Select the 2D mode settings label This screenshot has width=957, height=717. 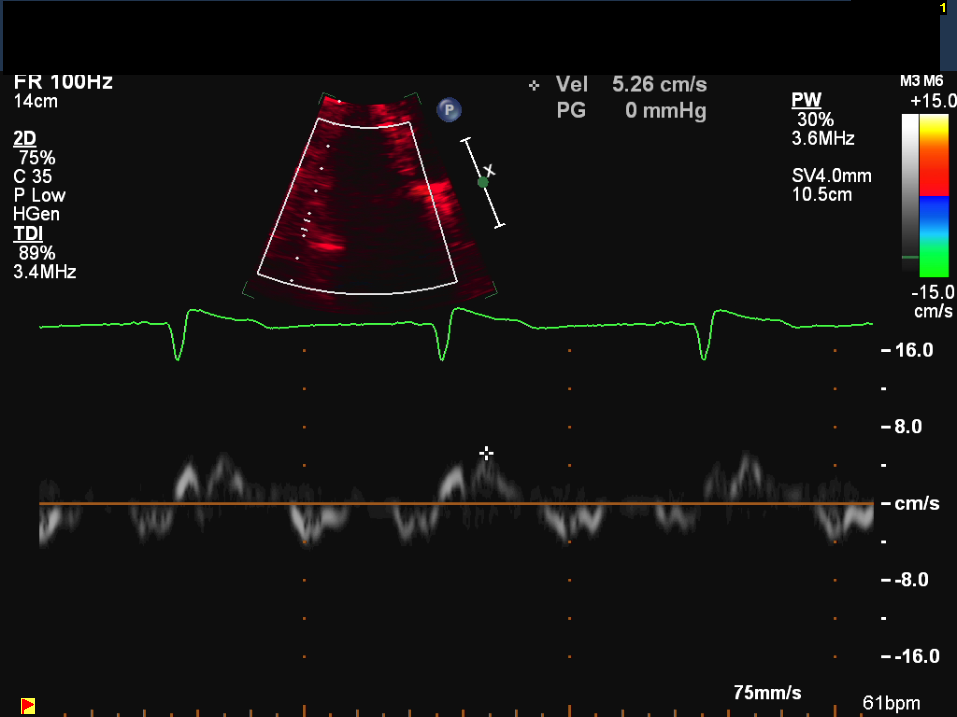click(x=24, y=138)
